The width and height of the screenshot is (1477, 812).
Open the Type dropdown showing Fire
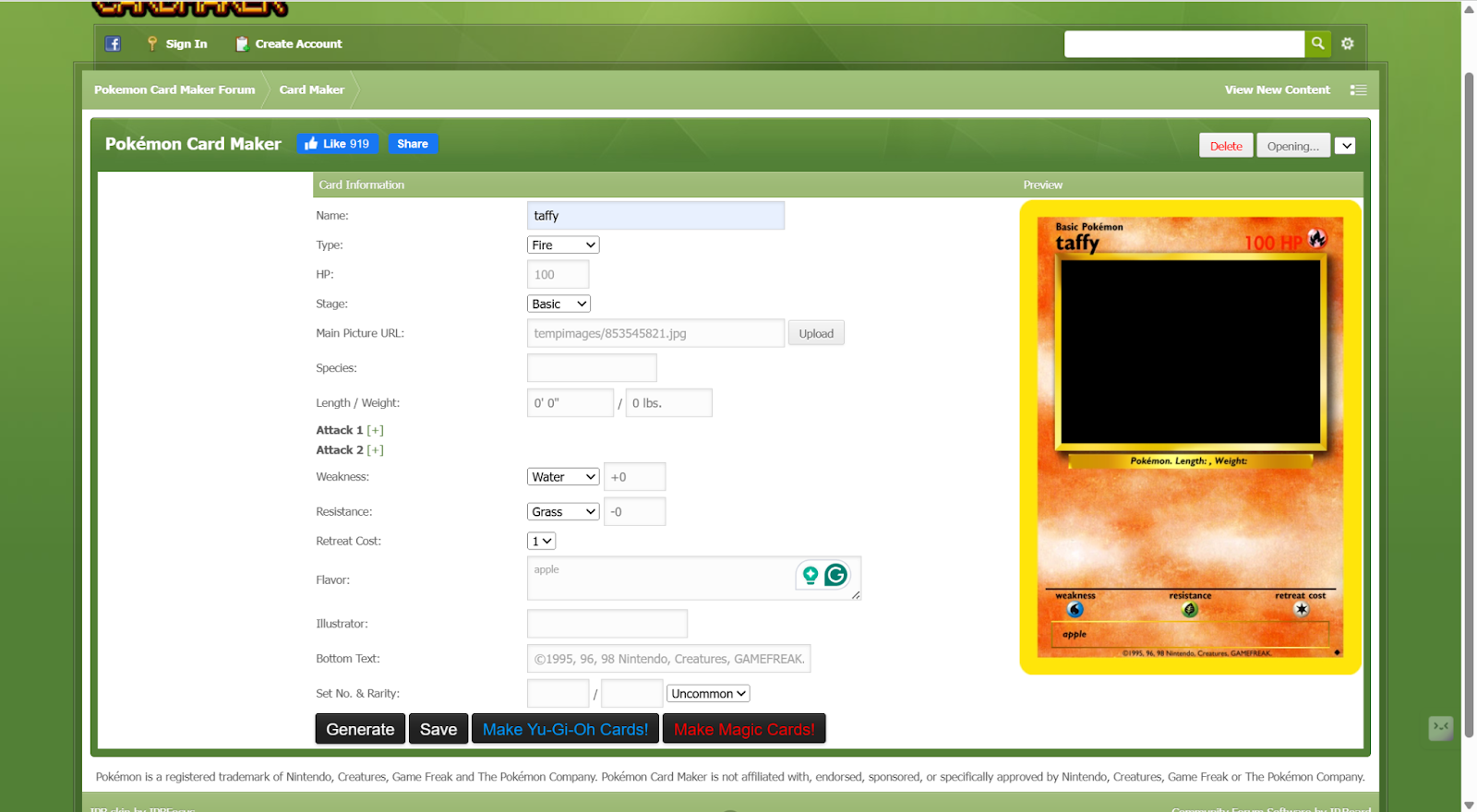(563, 245)
